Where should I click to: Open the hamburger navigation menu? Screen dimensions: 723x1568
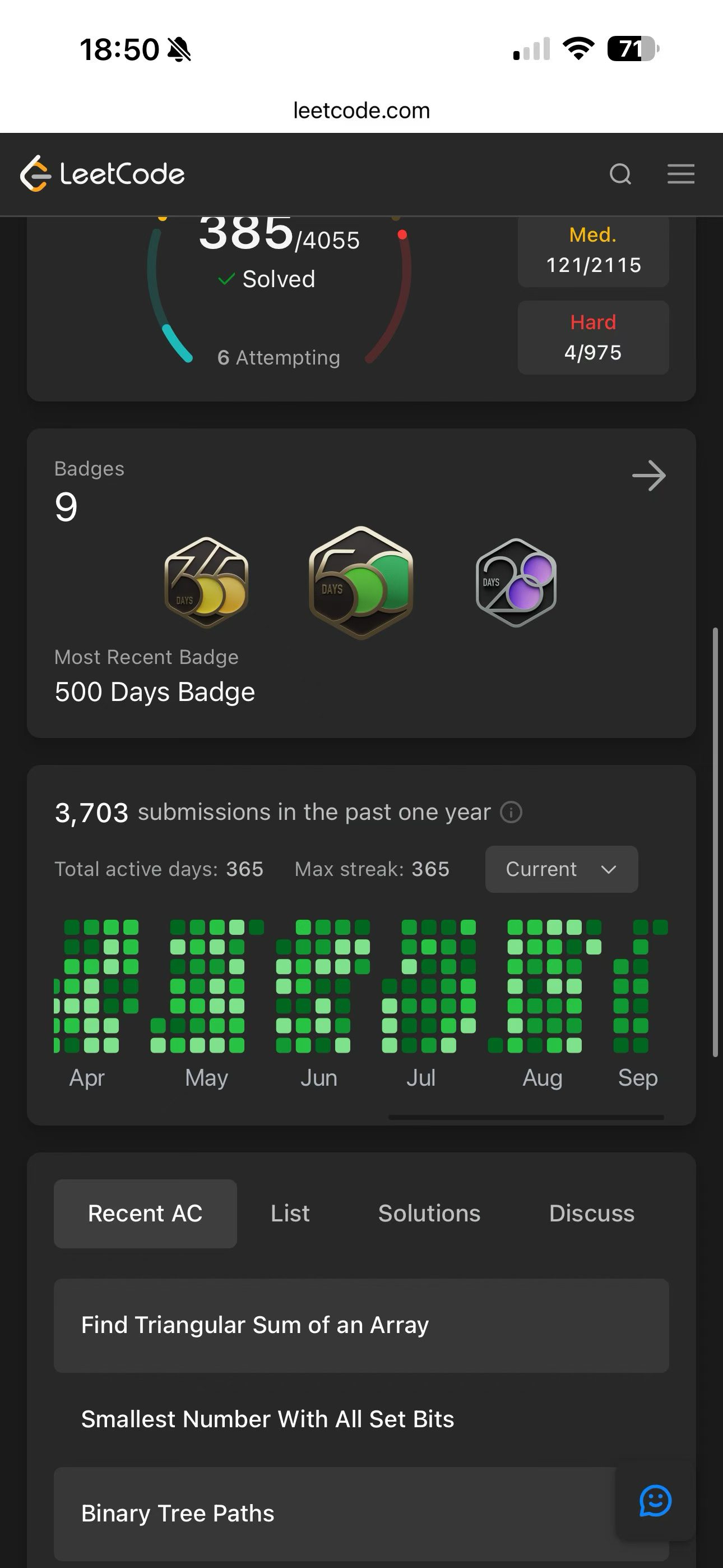point(680,174)
